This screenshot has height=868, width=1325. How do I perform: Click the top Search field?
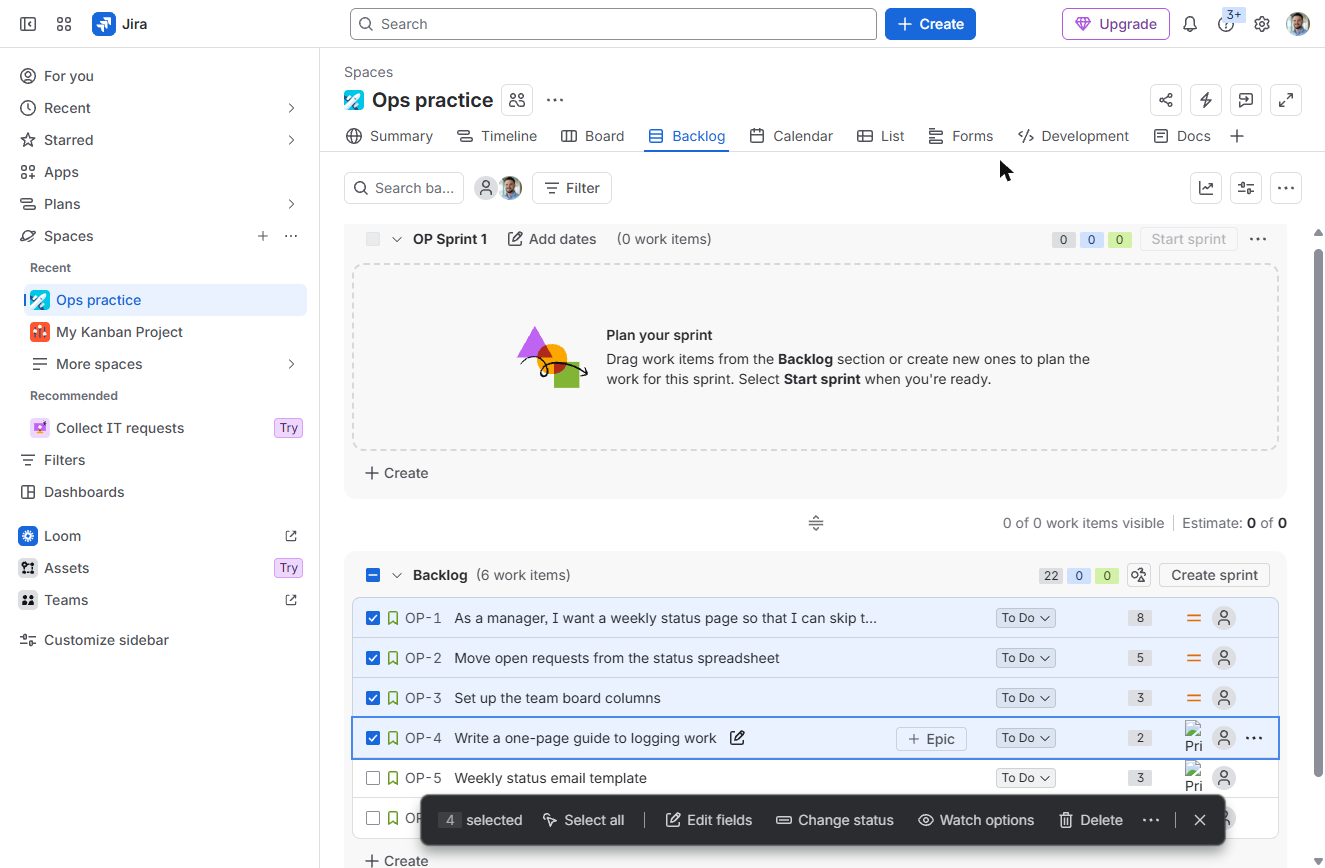613,24
